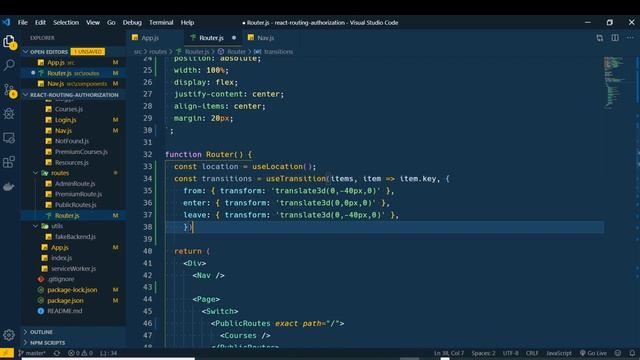This screenshot has height=360, width=640.
Task: Open PremiumCourses.js in file tree
Action: tap(73, 151)
